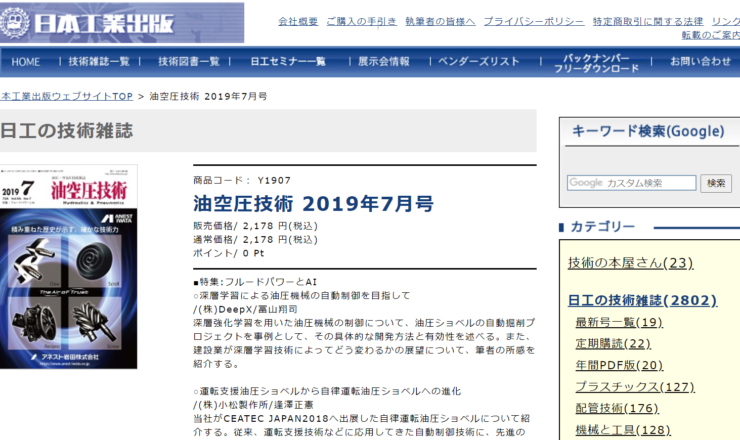
Task: Click the 日工の技術雑誌 section heading
Action: click(67, 131)
